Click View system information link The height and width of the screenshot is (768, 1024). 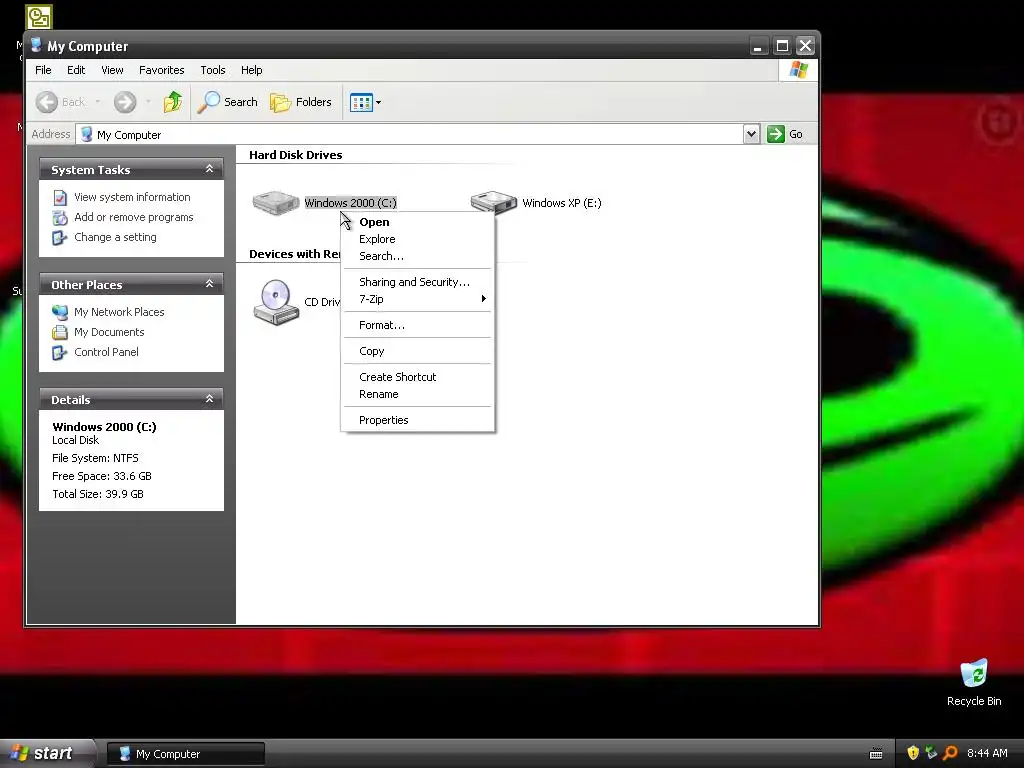[132, 197]
